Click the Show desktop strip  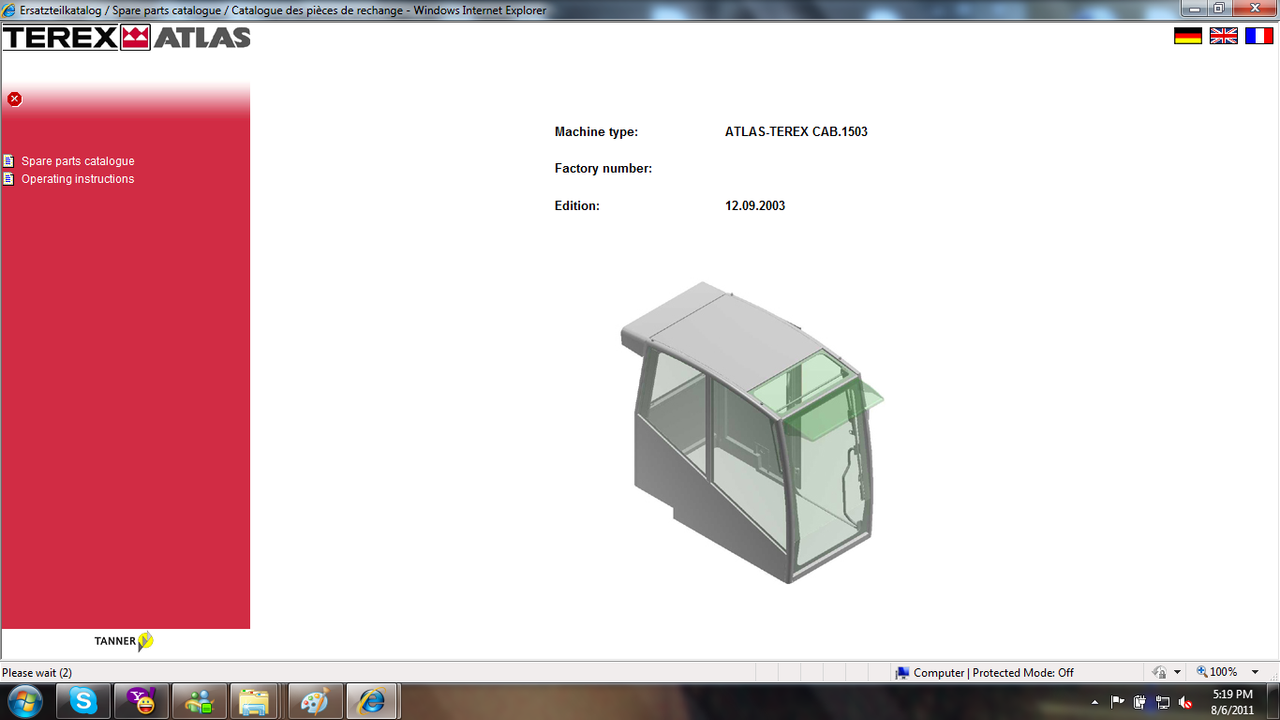(x=1273, y=702)
